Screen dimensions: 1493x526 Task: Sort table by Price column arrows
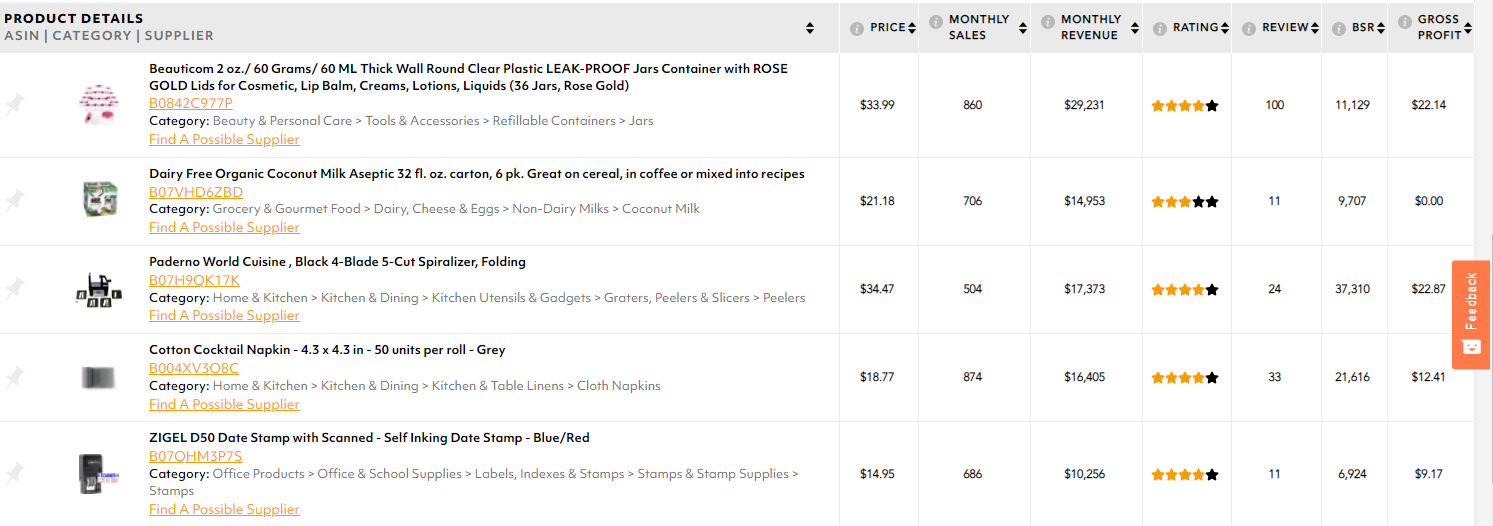912,28
